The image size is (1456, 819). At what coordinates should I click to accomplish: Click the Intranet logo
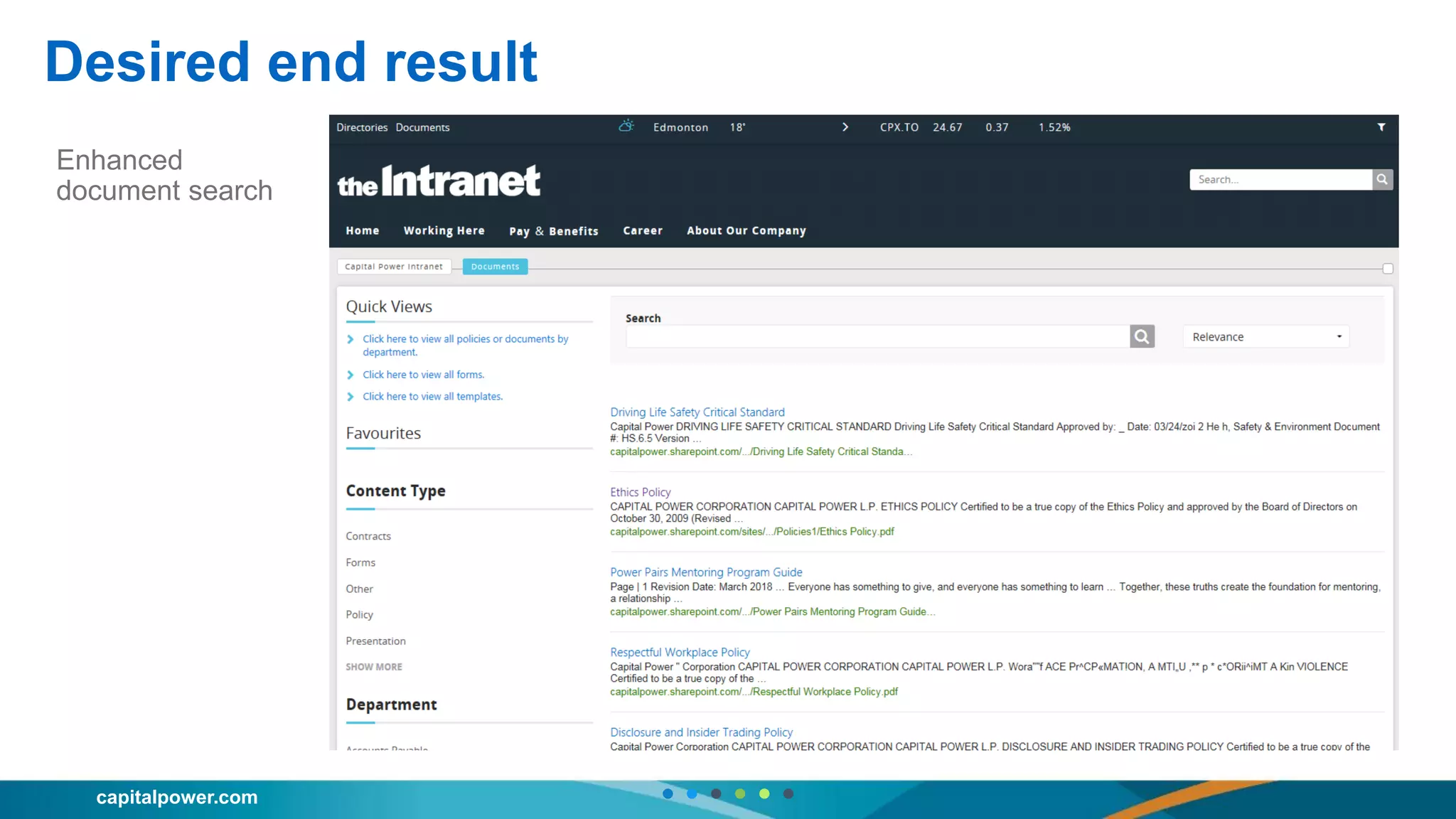tap(439, 181)
